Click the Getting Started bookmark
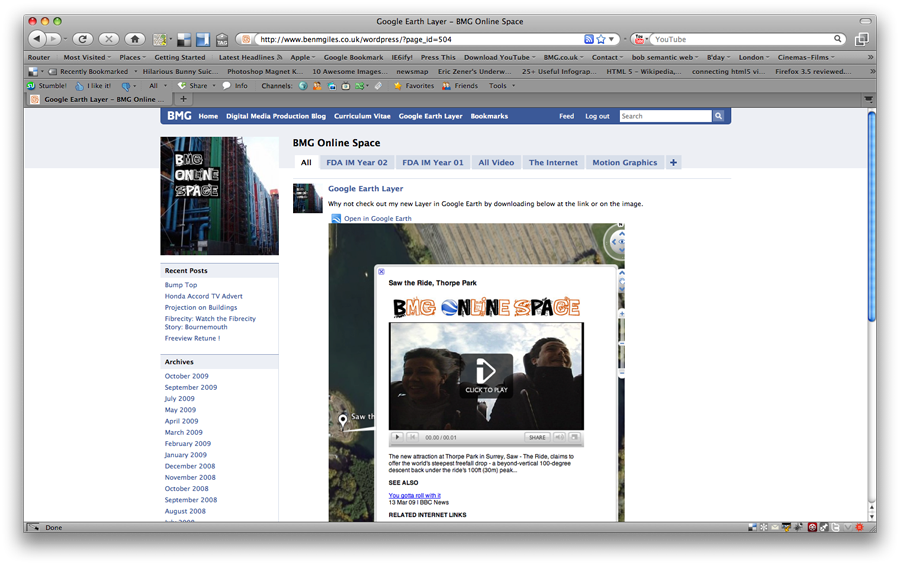The image size is (900, 565). pyautogui.click(x=180, y=57)
